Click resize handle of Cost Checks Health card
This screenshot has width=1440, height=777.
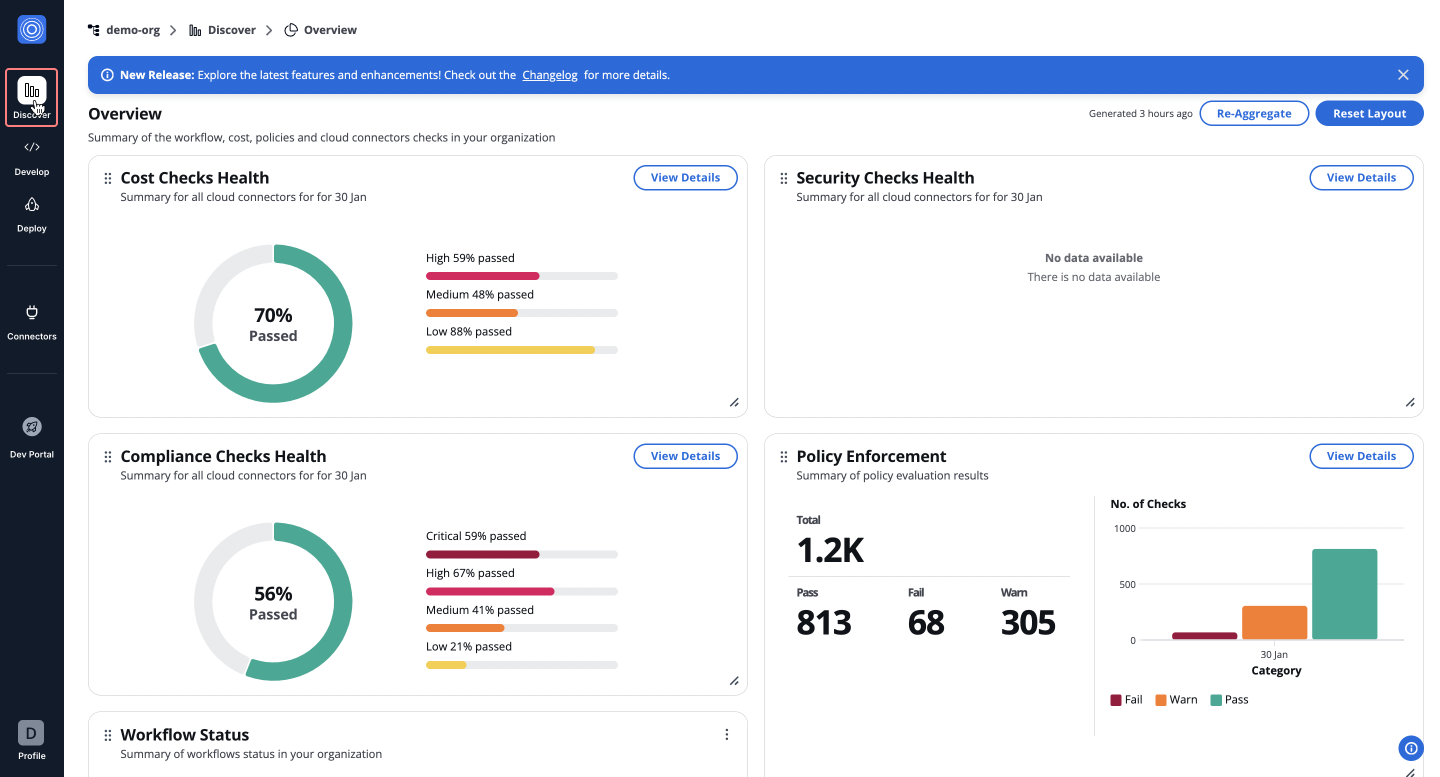[734, 403]
